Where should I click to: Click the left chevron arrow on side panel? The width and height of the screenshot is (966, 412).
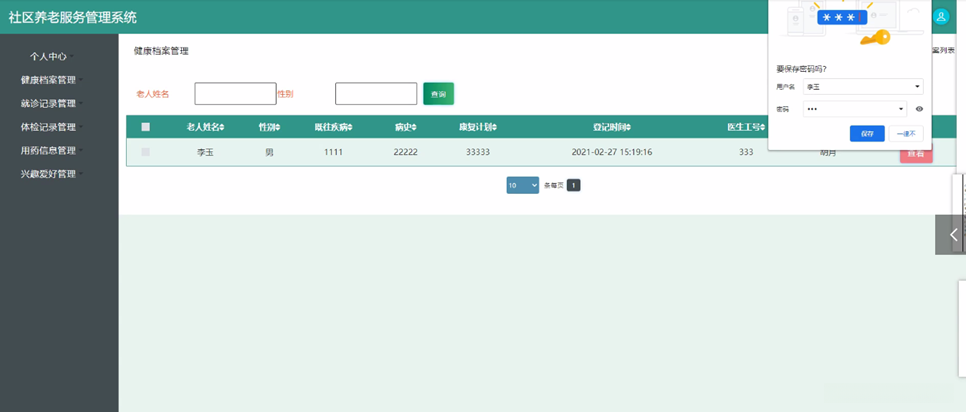[954, 234]
